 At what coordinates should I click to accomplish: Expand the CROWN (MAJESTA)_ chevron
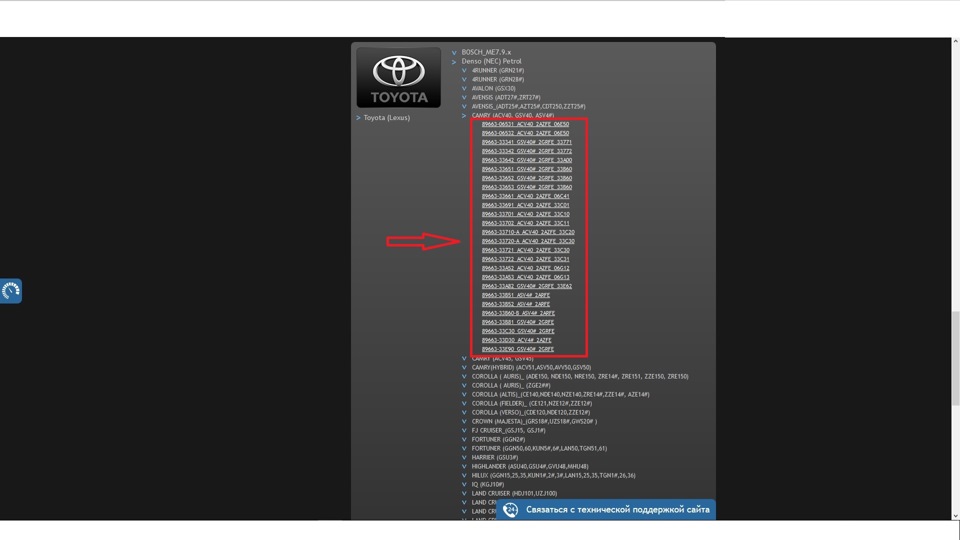[464, 422]
